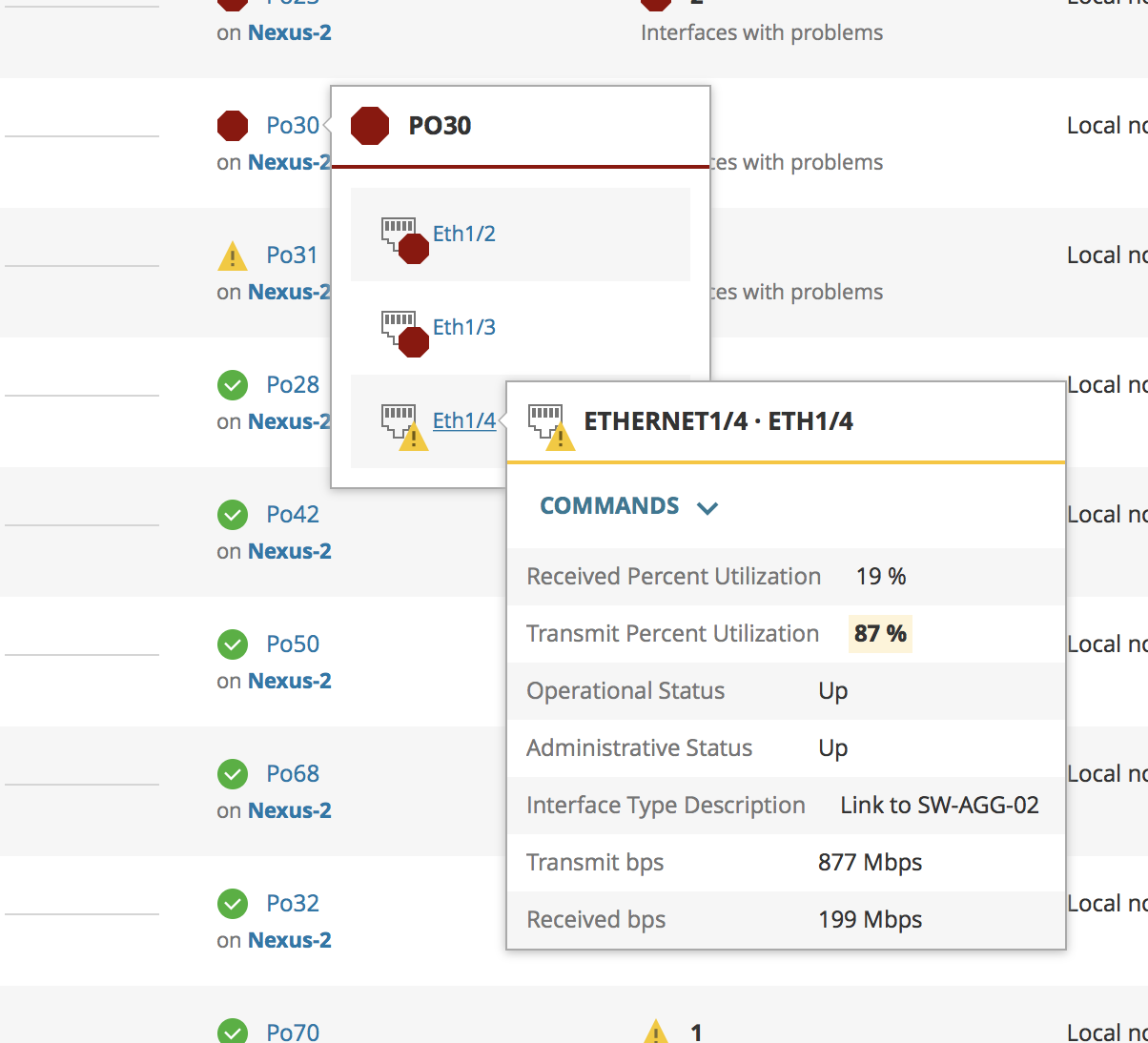Click the Received bps label
Viewport: 1148px width, 1043px height.
(596, 920)
